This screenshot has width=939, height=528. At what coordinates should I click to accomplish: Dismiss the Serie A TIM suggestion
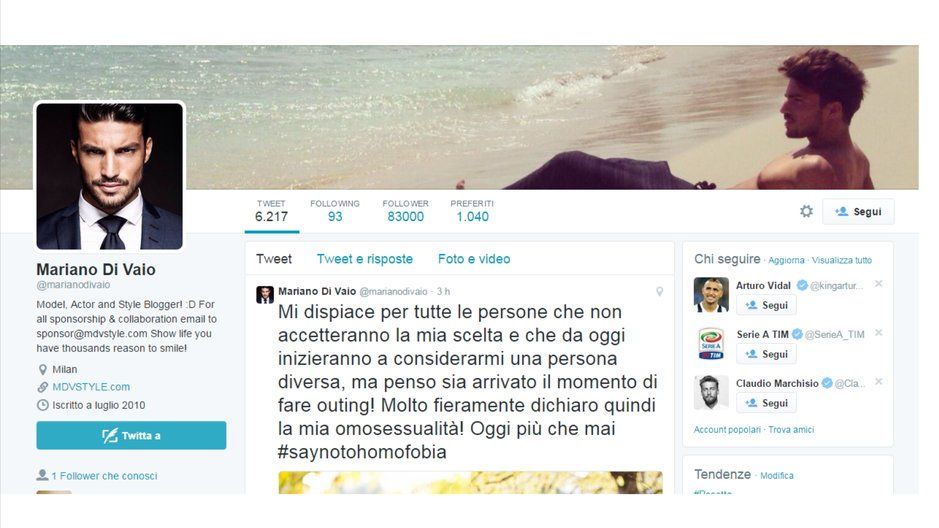click(x=879, y=333)
